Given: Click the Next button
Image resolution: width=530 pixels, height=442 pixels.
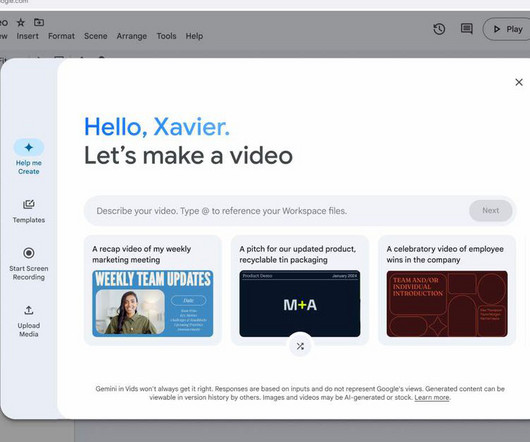Looking at the screenshot, I should coord(490,211).
